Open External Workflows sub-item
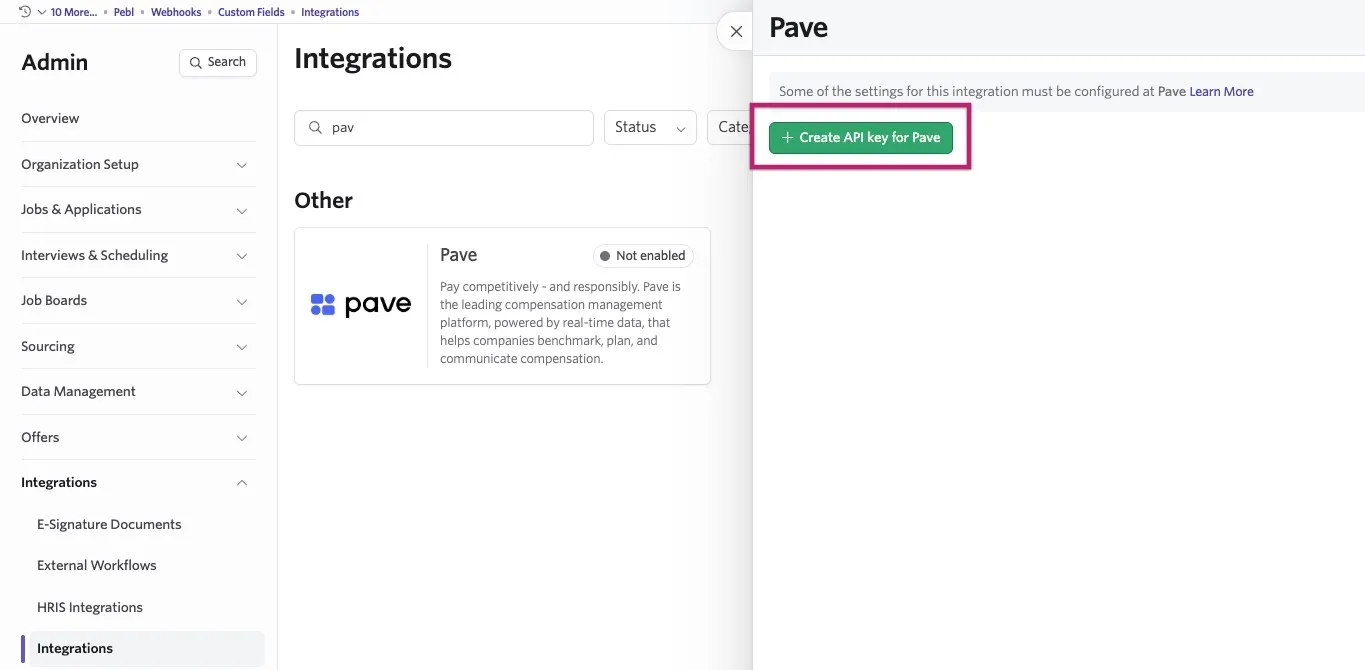Image resolution: width=1365 pixels, height=670 pixels. pos(97,565)
